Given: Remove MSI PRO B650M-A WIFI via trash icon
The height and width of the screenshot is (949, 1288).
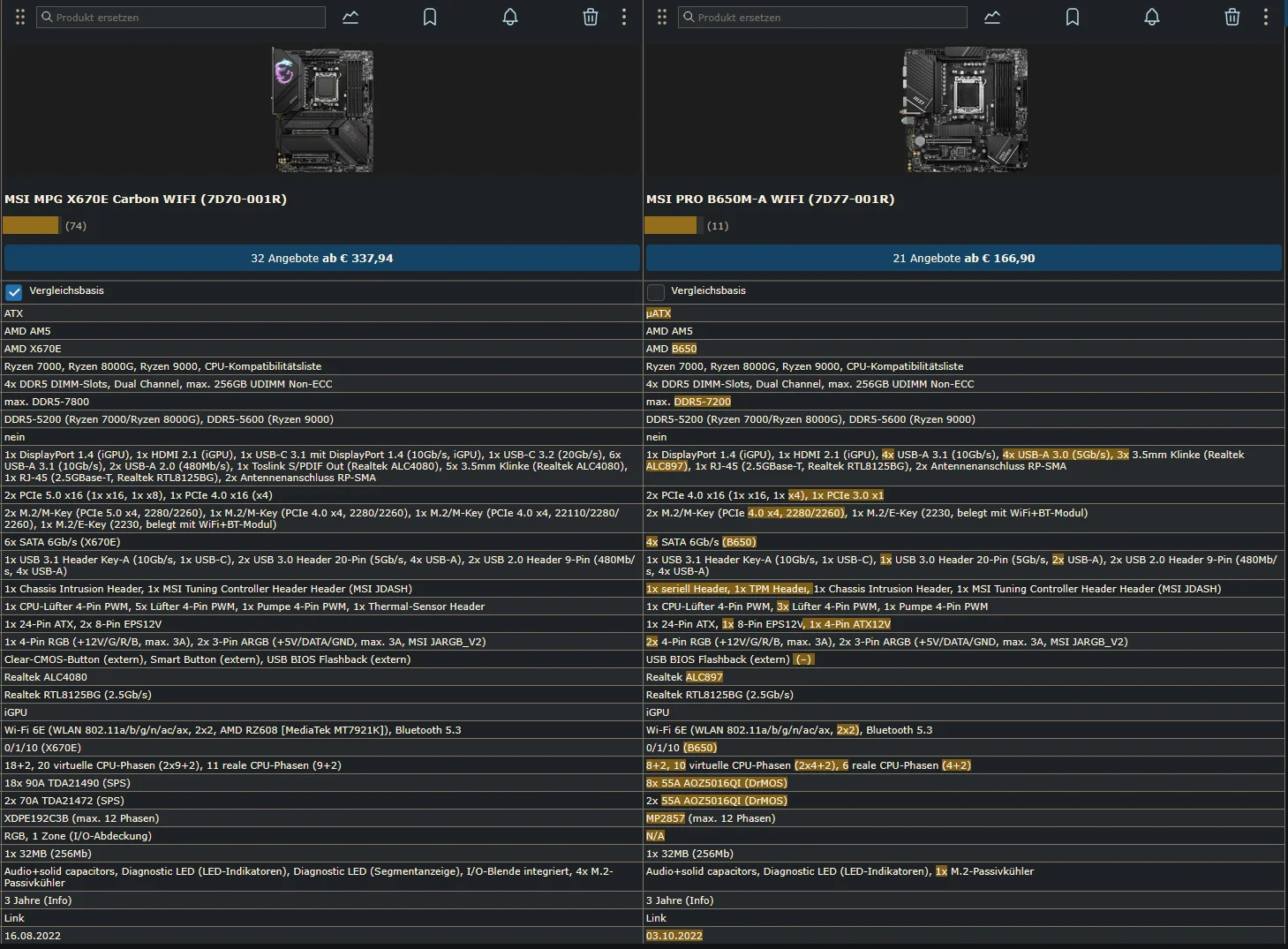Looking at the screenshot, I should [x=1232, y=17].
